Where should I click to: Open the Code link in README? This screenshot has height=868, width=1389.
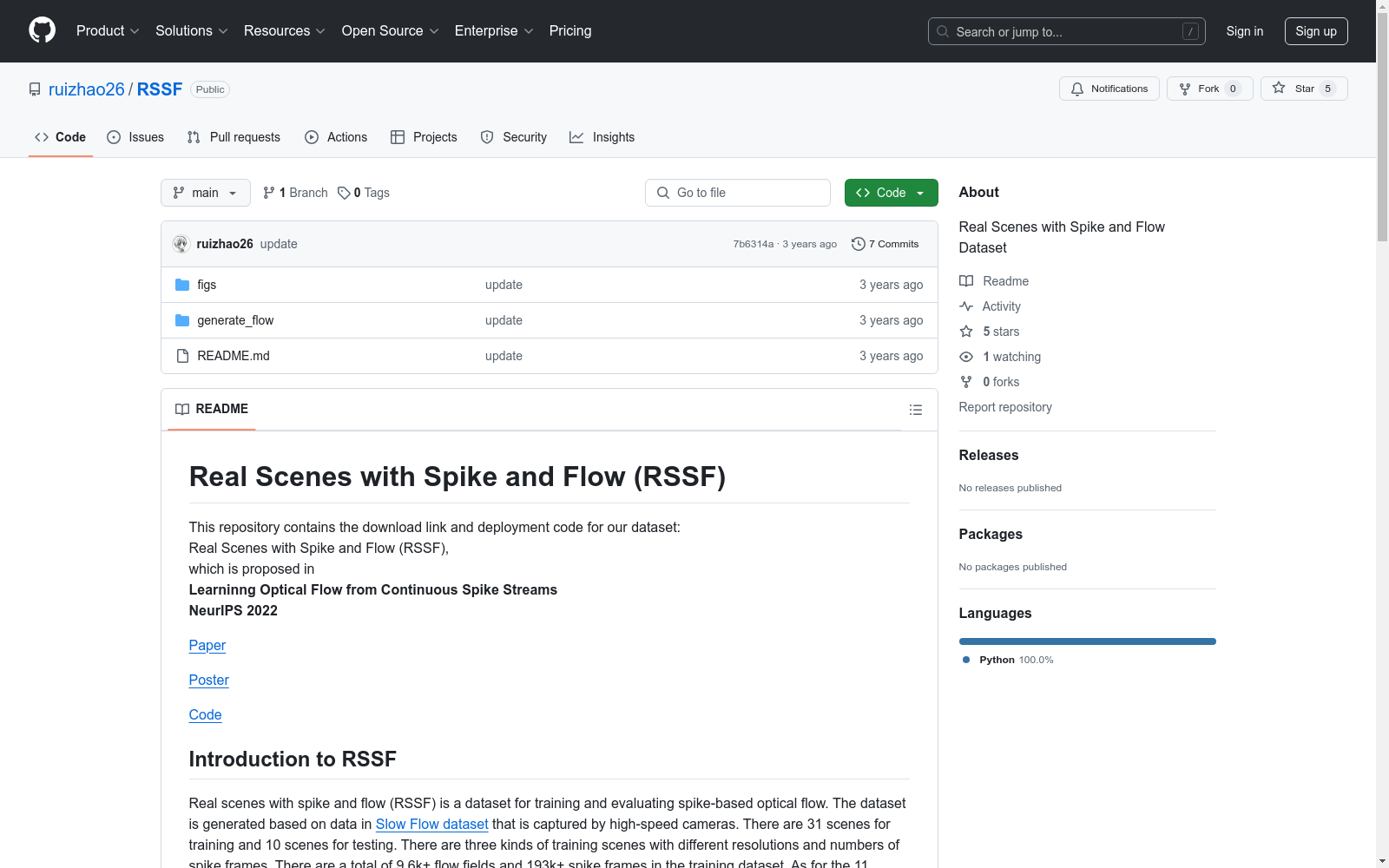click(x=206, y=714)
